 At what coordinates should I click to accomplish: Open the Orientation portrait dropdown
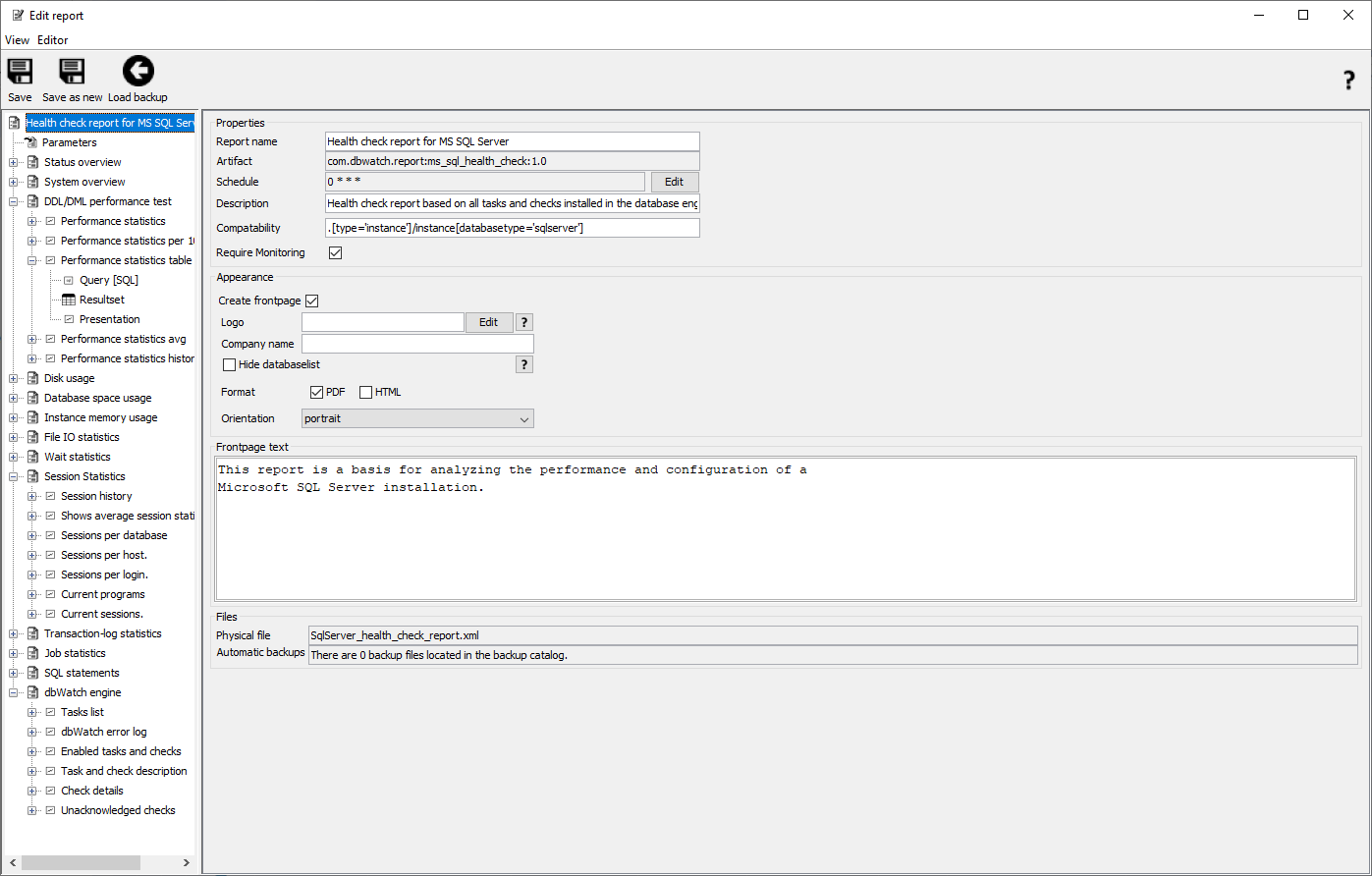click(x=417, y=418)
